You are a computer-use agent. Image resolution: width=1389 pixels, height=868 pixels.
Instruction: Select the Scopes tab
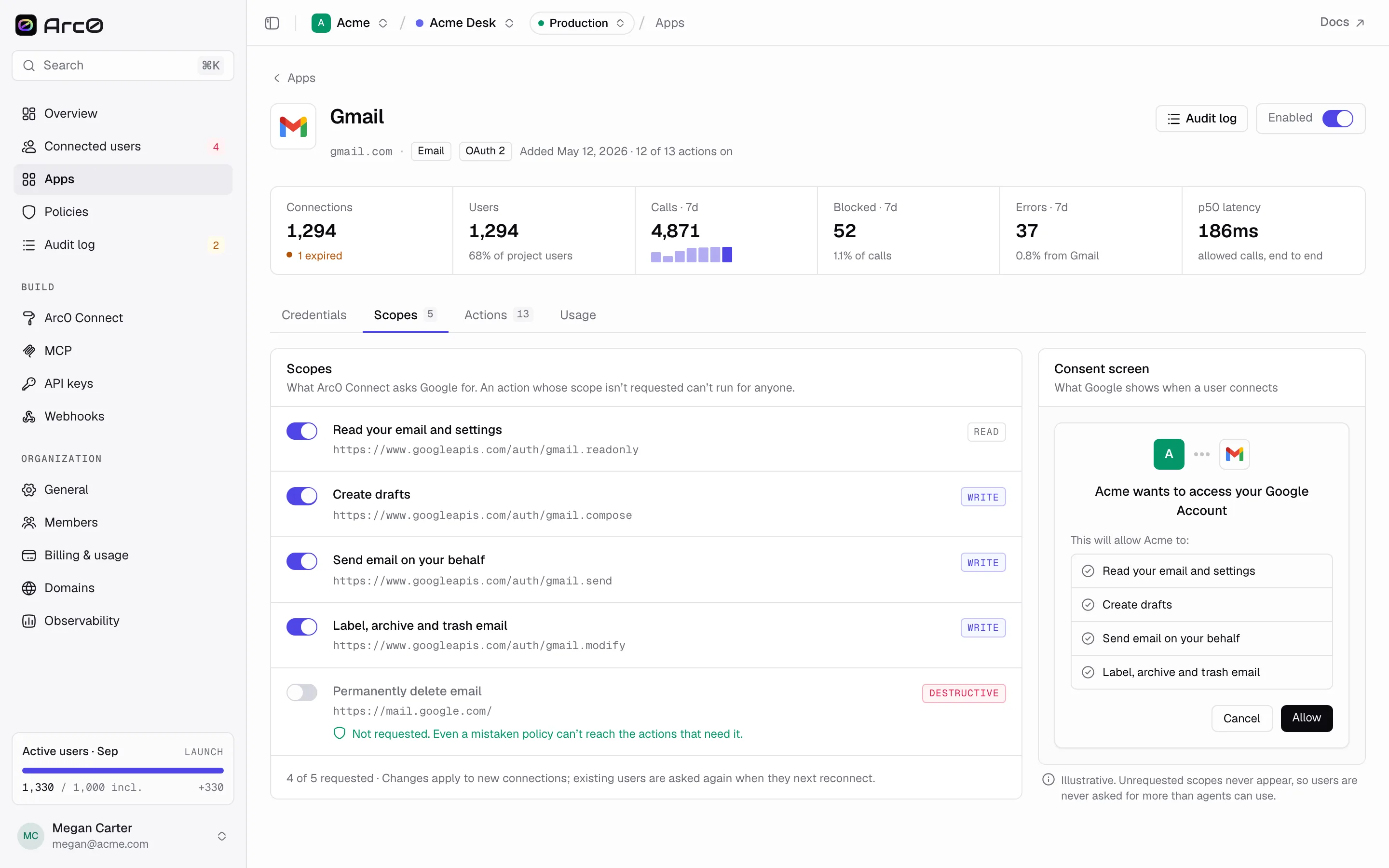405,315
